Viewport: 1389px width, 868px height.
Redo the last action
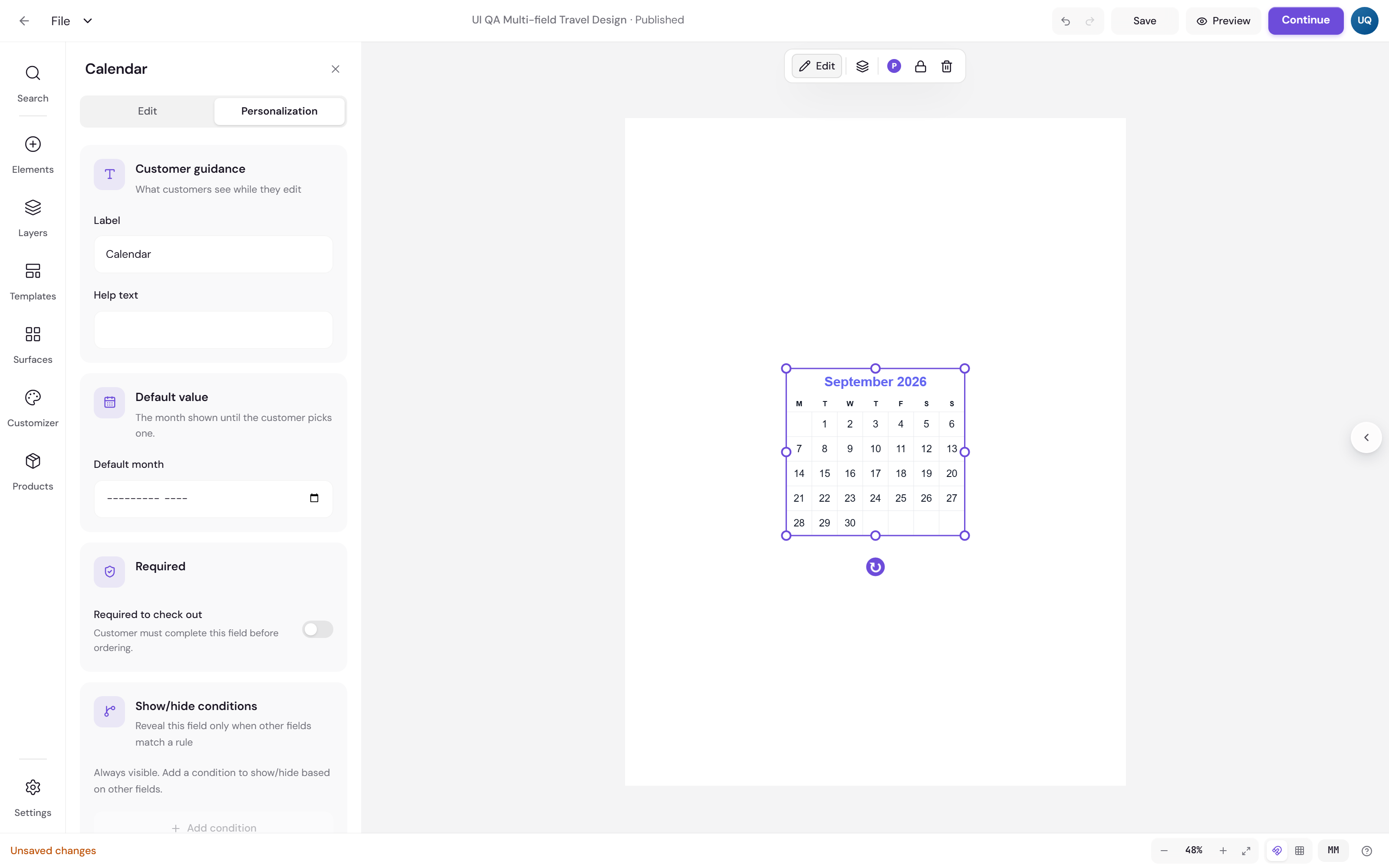1089,21
